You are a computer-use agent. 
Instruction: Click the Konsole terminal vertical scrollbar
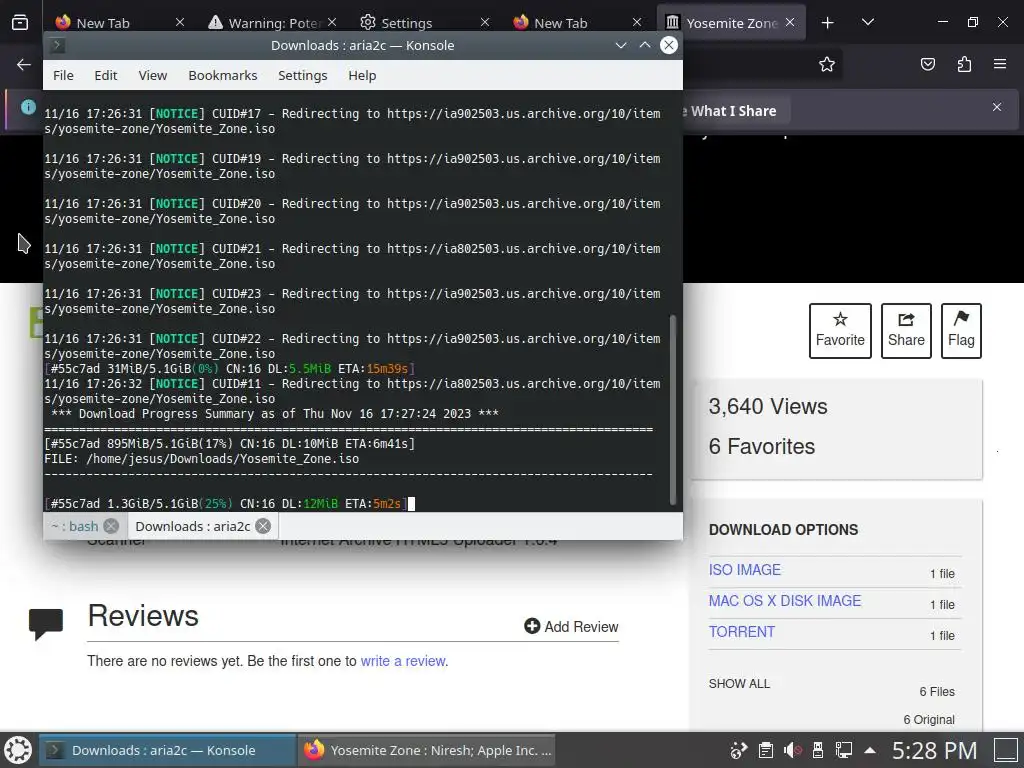[673, 410]
